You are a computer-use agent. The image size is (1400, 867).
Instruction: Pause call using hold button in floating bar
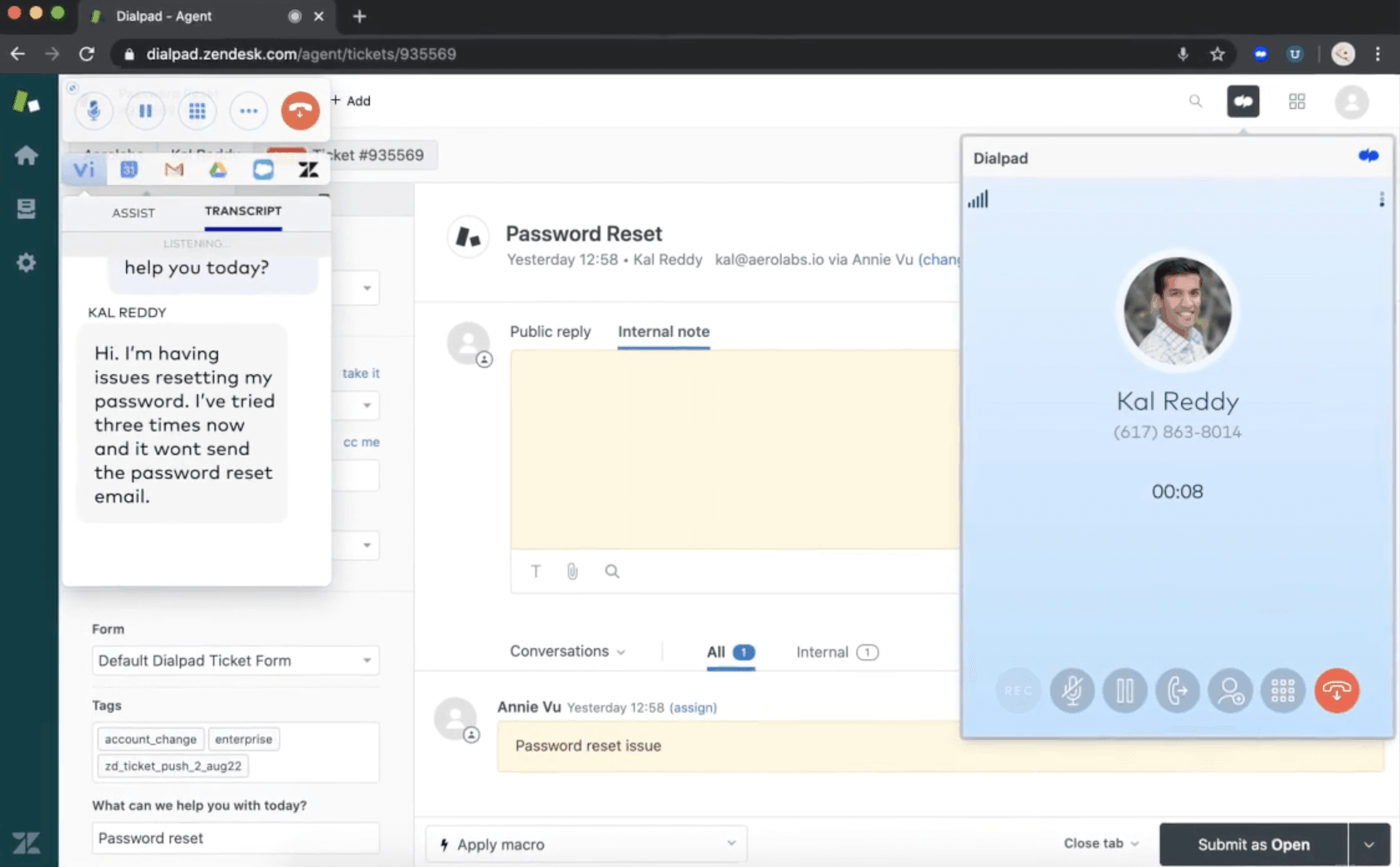pyautogui.click(x=145, y=110)
